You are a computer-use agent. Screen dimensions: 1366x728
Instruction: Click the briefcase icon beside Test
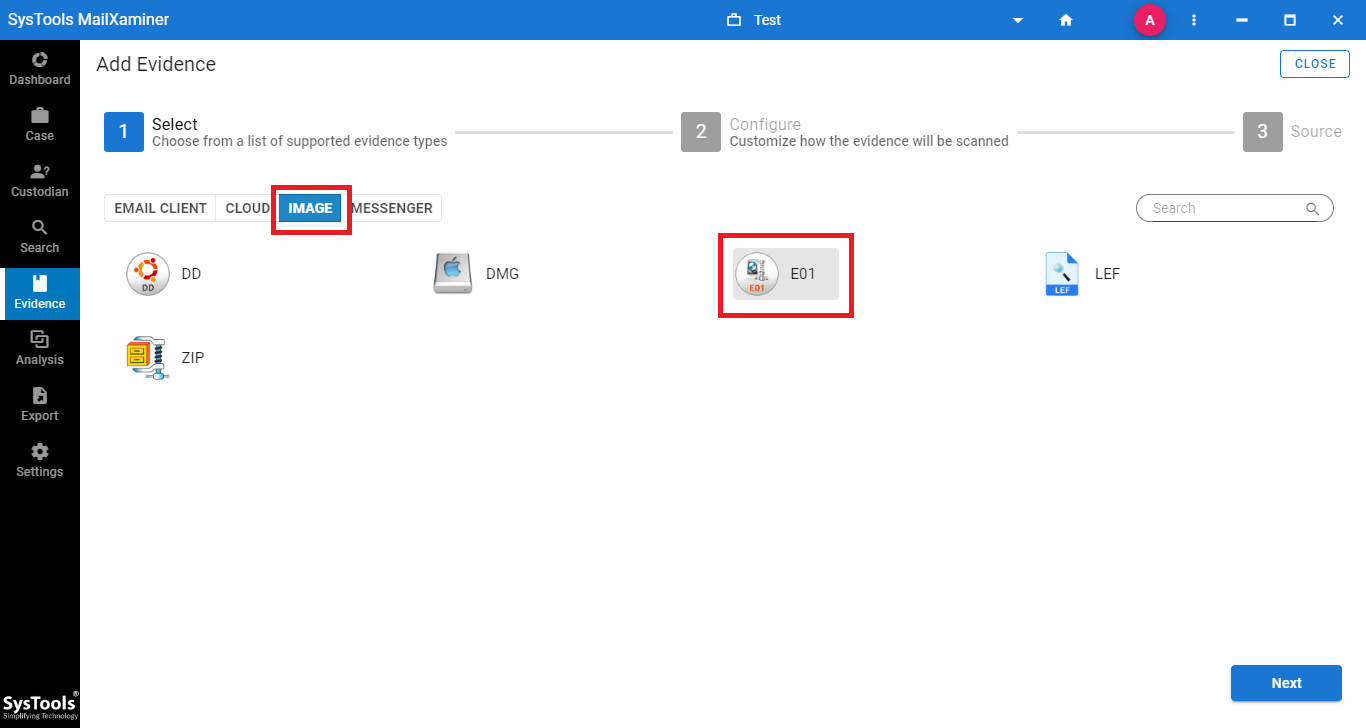(x=734, y=20)
